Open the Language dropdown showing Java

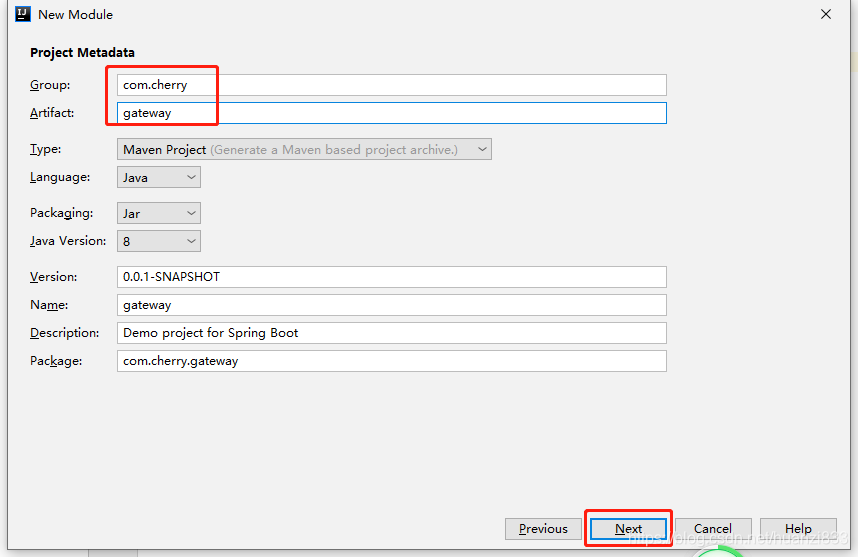[x=159, y=177]
